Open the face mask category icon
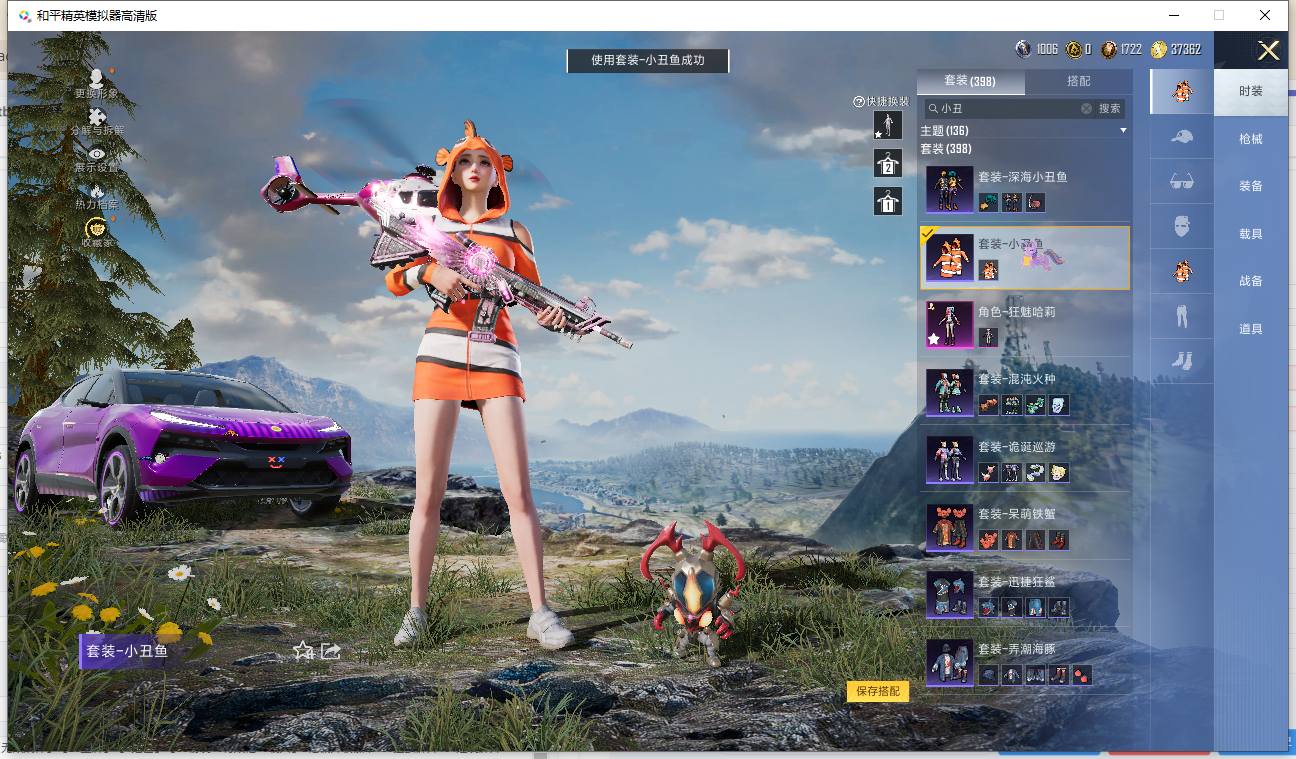Image resolution: width=1296 pixels, height=759 pixels. pos(1182,226)
